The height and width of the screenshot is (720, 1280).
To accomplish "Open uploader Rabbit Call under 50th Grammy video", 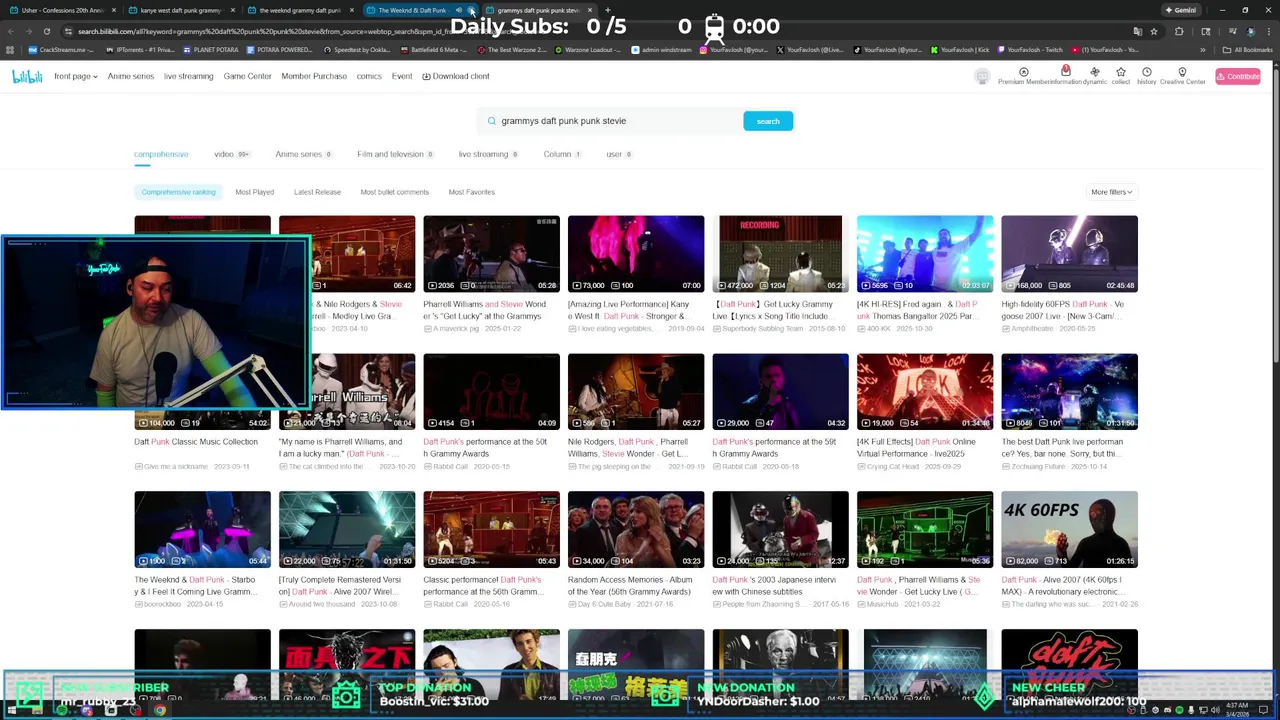I will (x=451, y=467).
